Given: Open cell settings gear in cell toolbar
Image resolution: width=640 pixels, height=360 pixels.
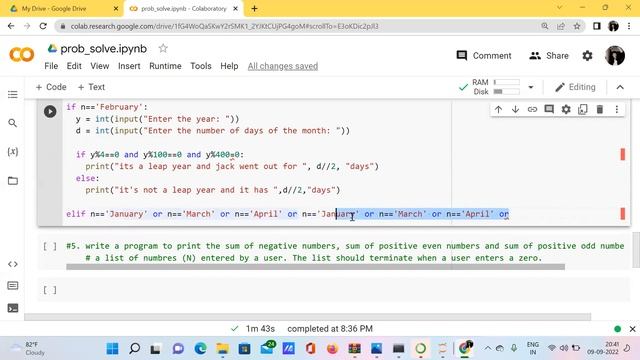Looking at the screenshot, I should tap(566, 109).
